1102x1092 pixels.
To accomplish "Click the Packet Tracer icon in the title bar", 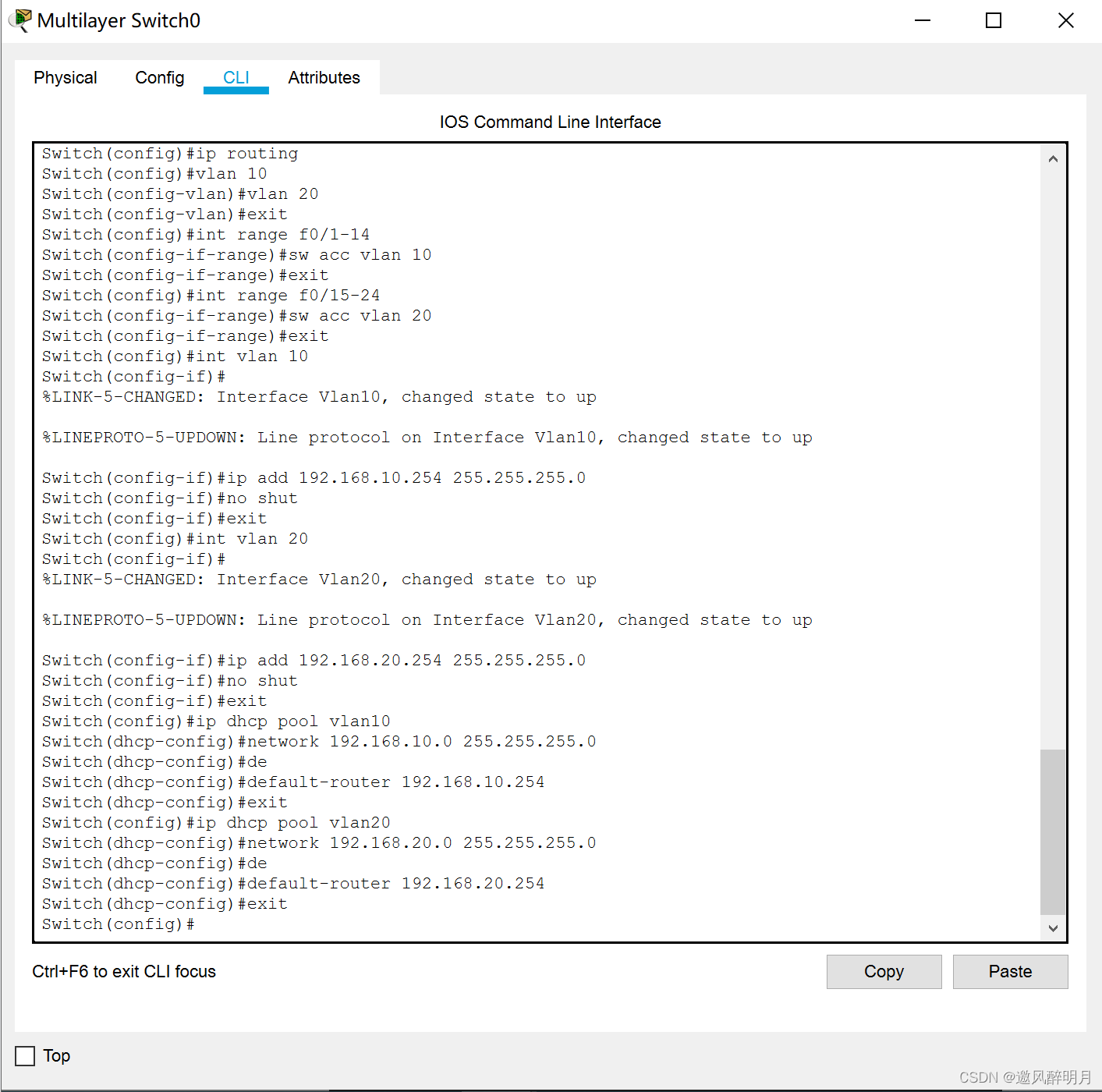I will pos(20,20).
